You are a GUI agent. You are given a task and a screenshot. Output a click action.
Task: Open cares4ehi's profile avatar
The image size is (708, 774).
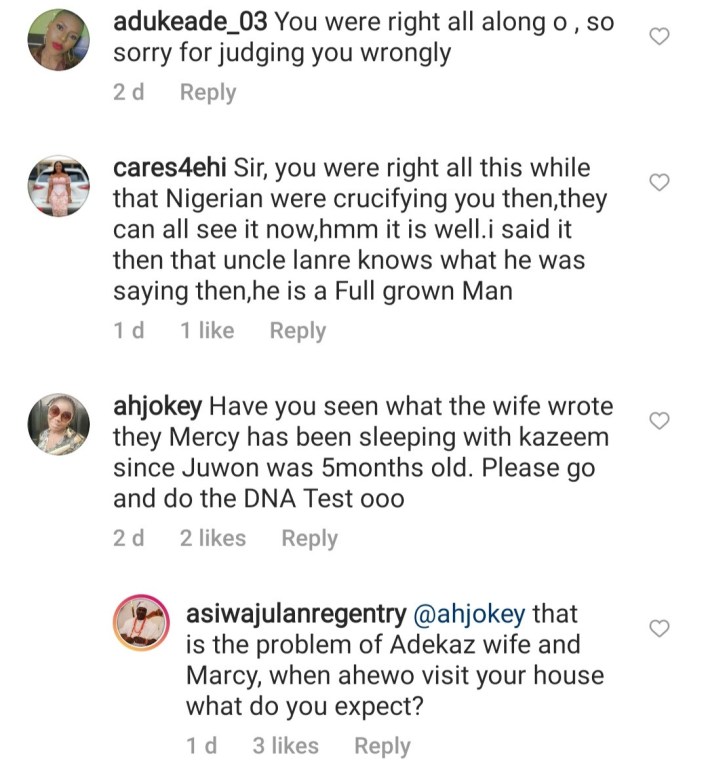click(x=58, y=186)
